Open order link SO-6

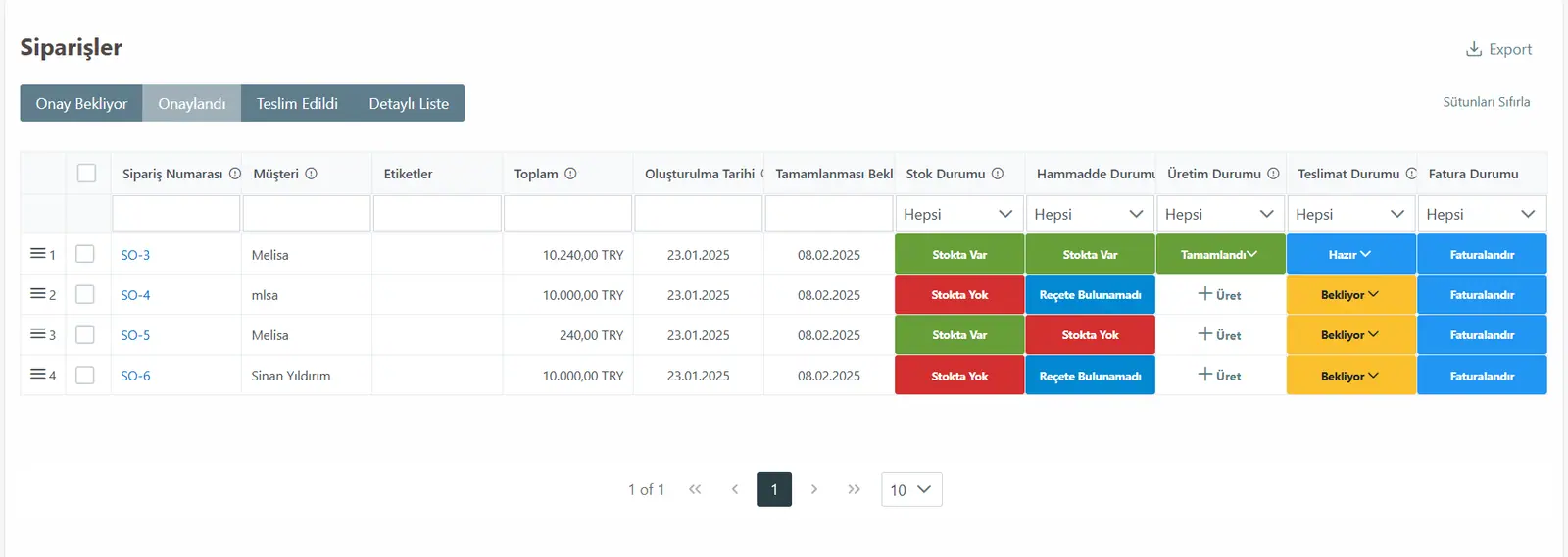click(135, 376)
